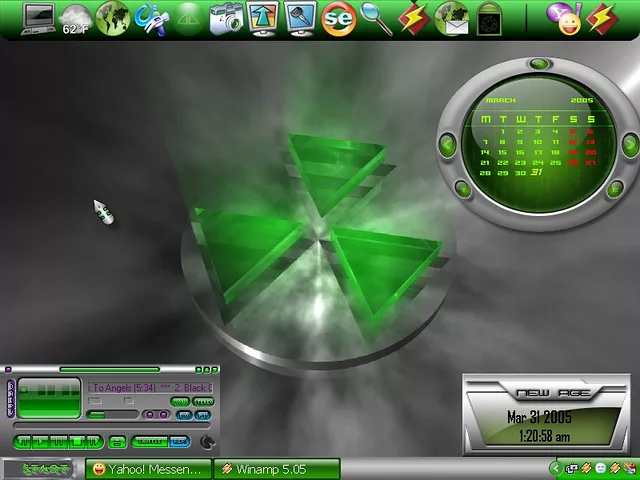The width and height of the screenshot is (640, 480).
Task: Click the MARCH month label in calendar
Action: click(x=500, y=100)
